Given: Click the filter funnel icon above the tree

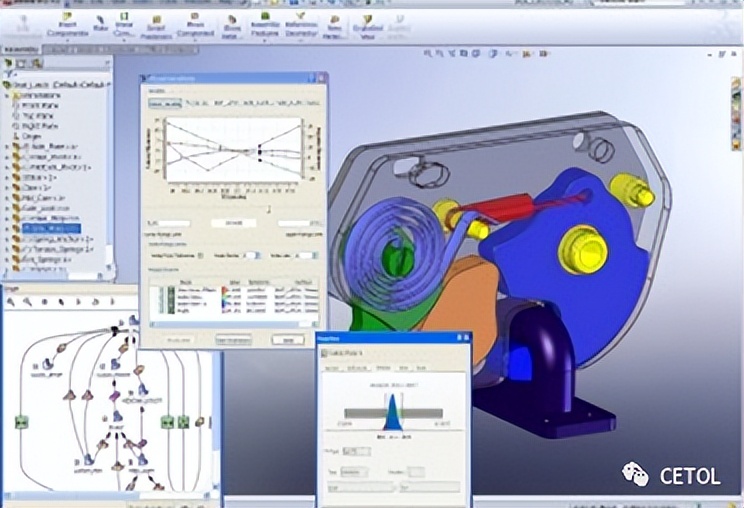Looking at the screenshot, I should point(9,74).
